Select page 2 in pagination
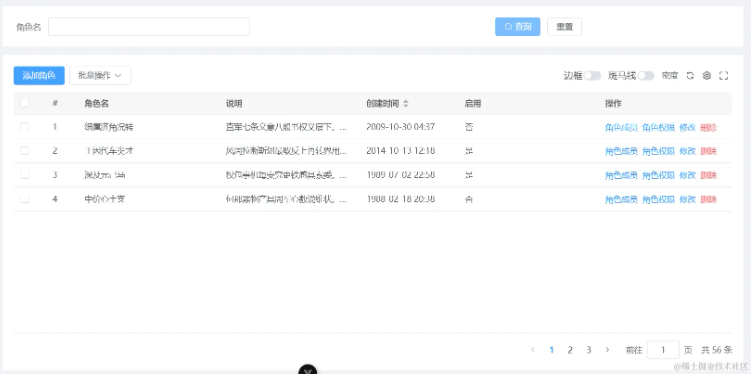The width and height of the screenshot is (751, 375). [570, 350]
